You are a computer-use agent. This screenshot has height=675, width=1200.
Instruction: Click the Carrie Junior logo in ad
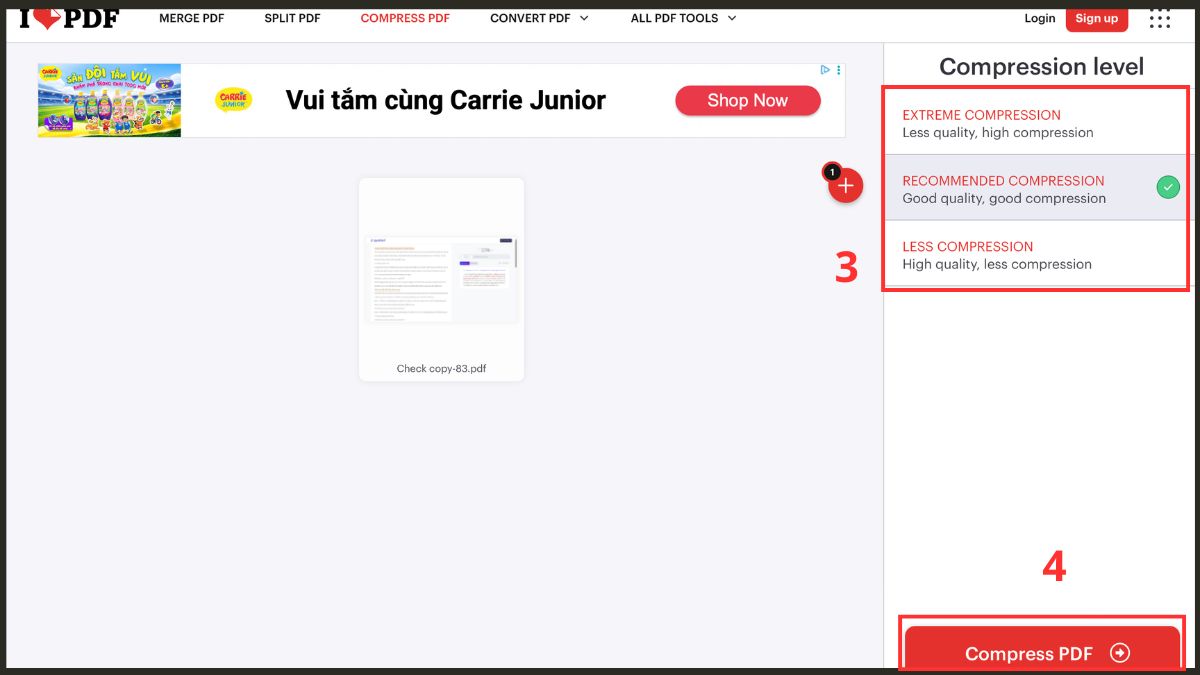pyautogui.click(x=234, y=100)
